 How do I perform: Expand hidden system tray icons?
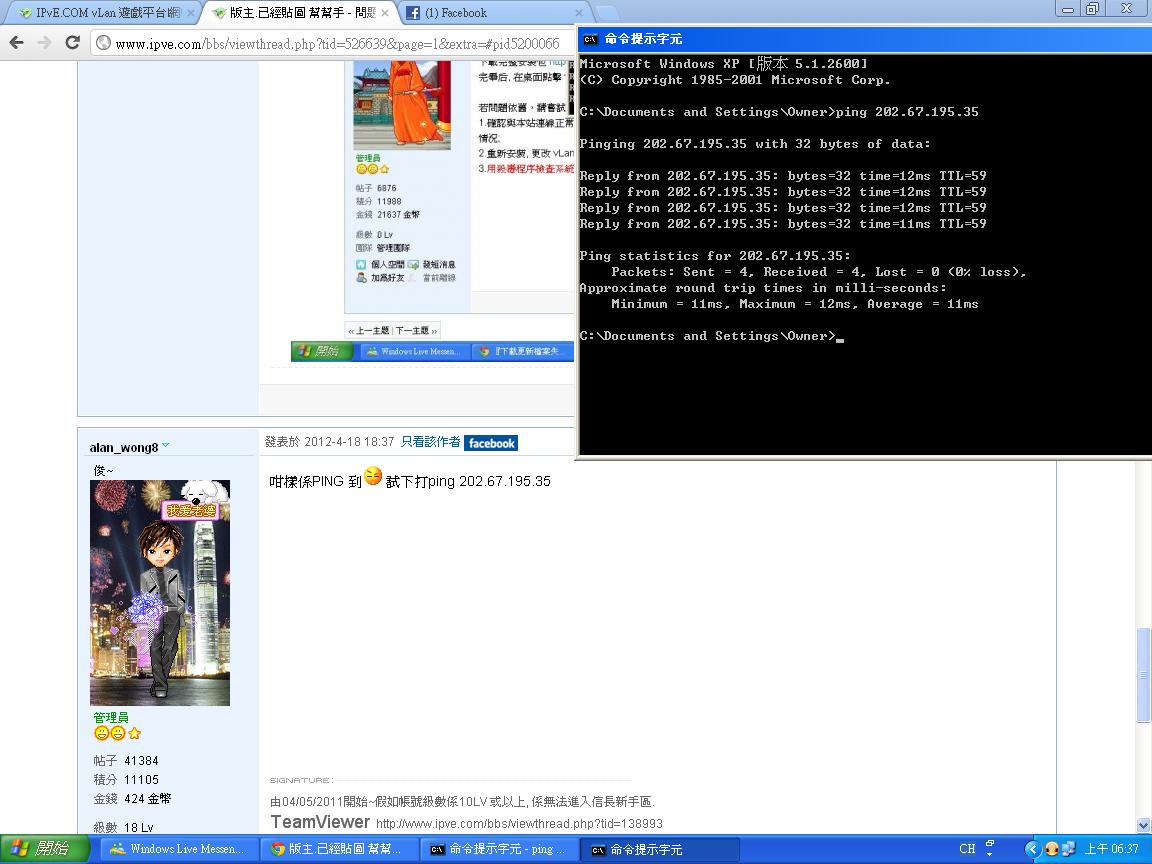click(1032, 849)
